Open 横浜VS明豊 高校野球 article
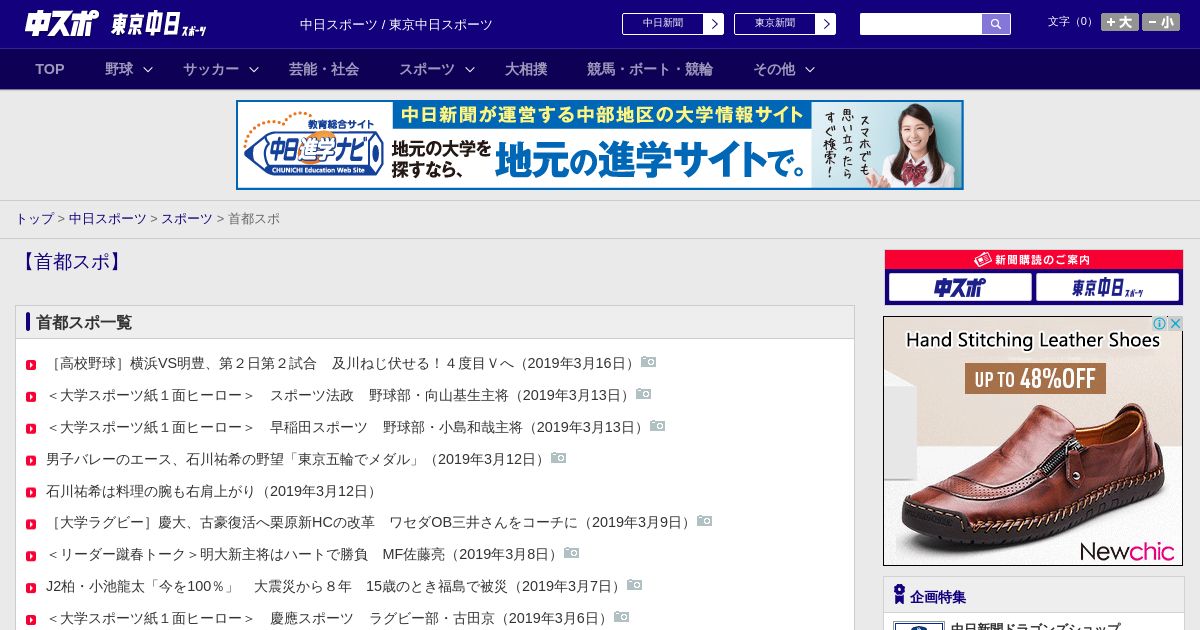Viewport: 1200px width, 630px height. (342, 363)
